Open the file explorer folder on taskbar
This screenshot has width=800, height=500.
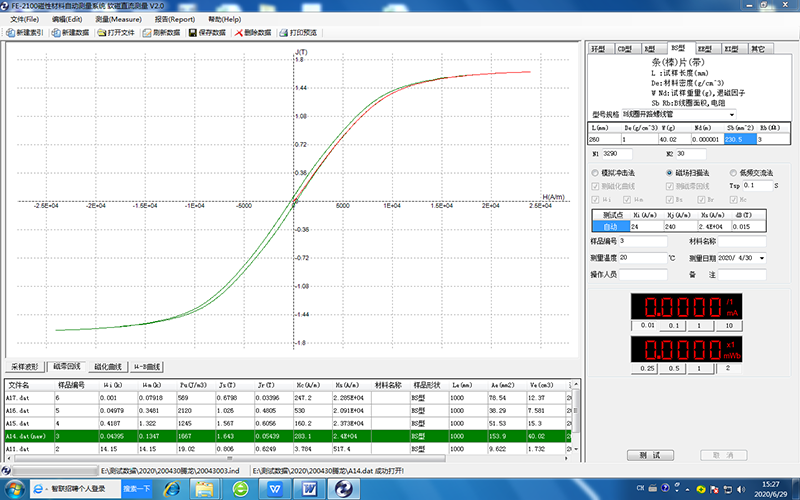pos(205,489)
